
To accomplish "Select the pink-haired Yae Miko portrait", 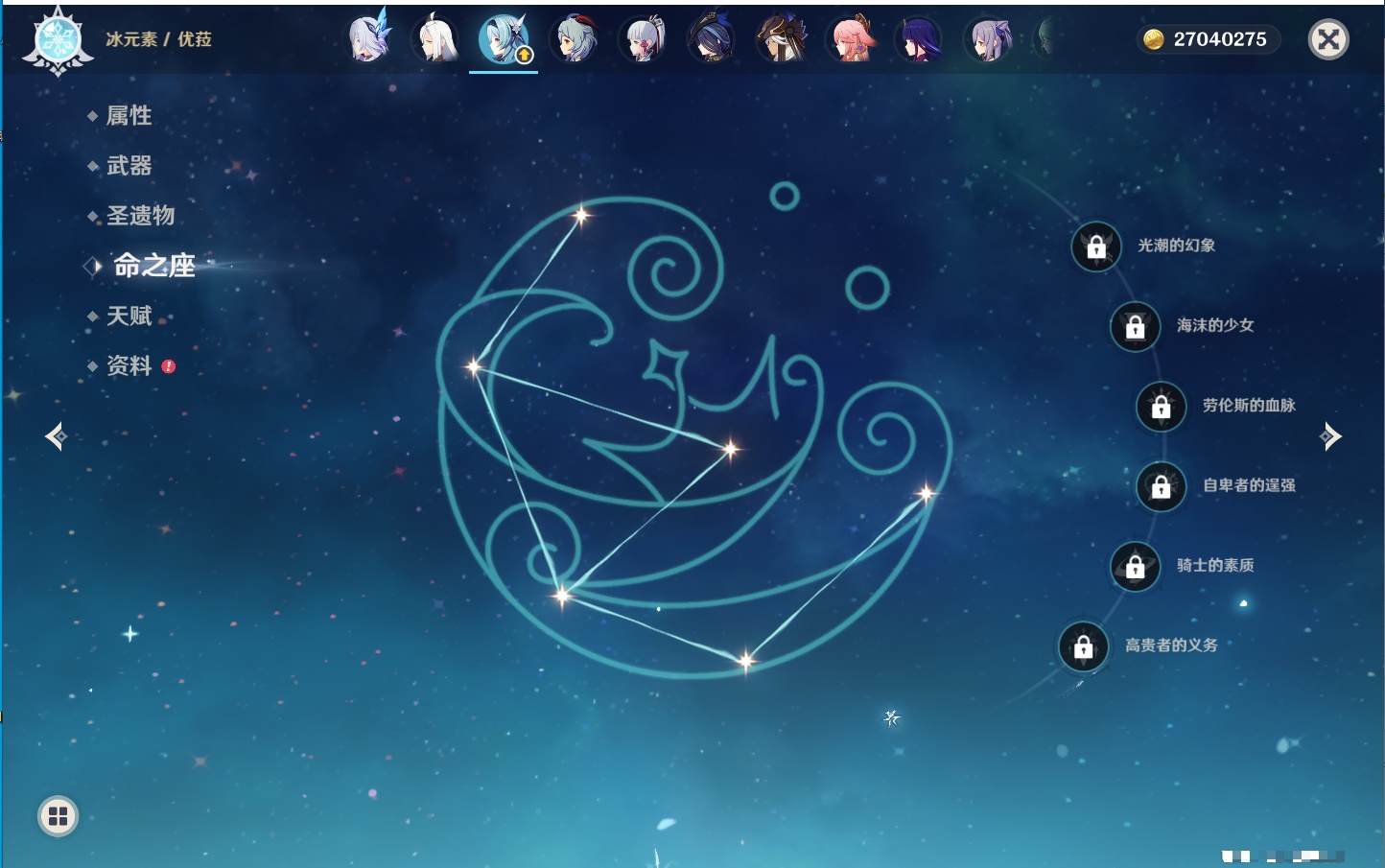I will (851, 39).
